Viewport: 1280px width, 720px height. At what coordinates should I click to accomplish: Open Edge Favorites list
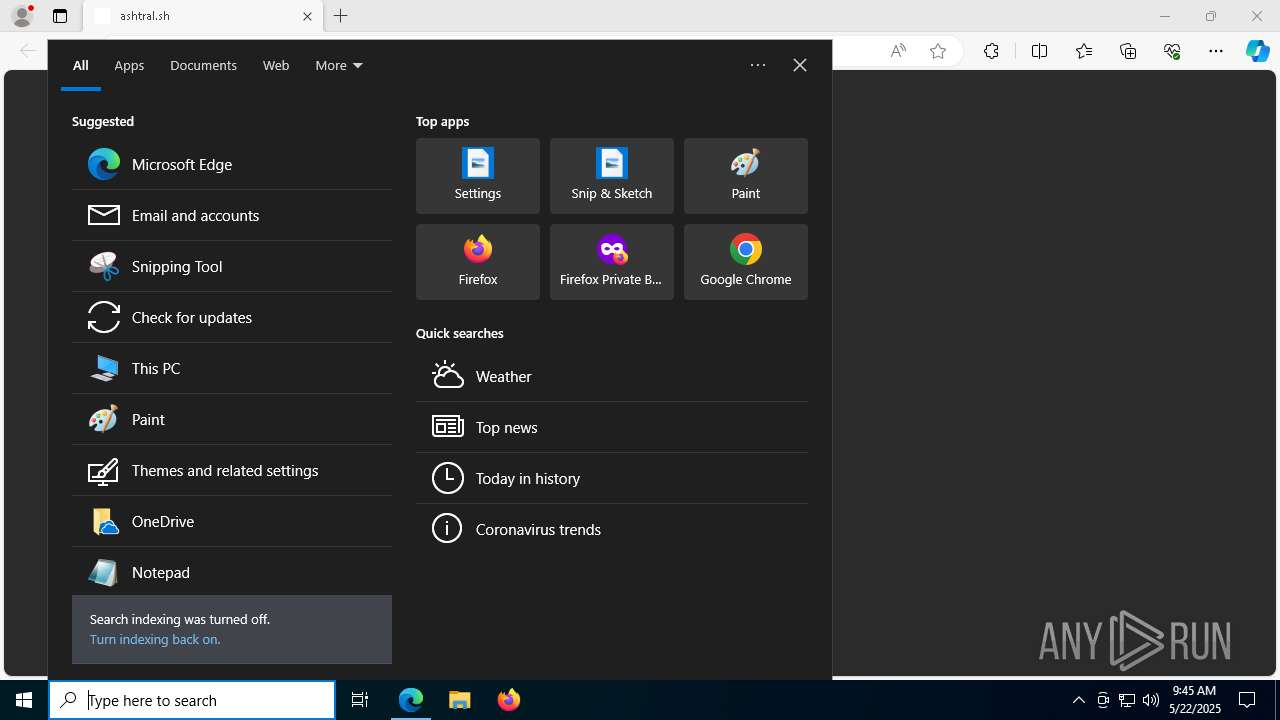pos(1084,51)
